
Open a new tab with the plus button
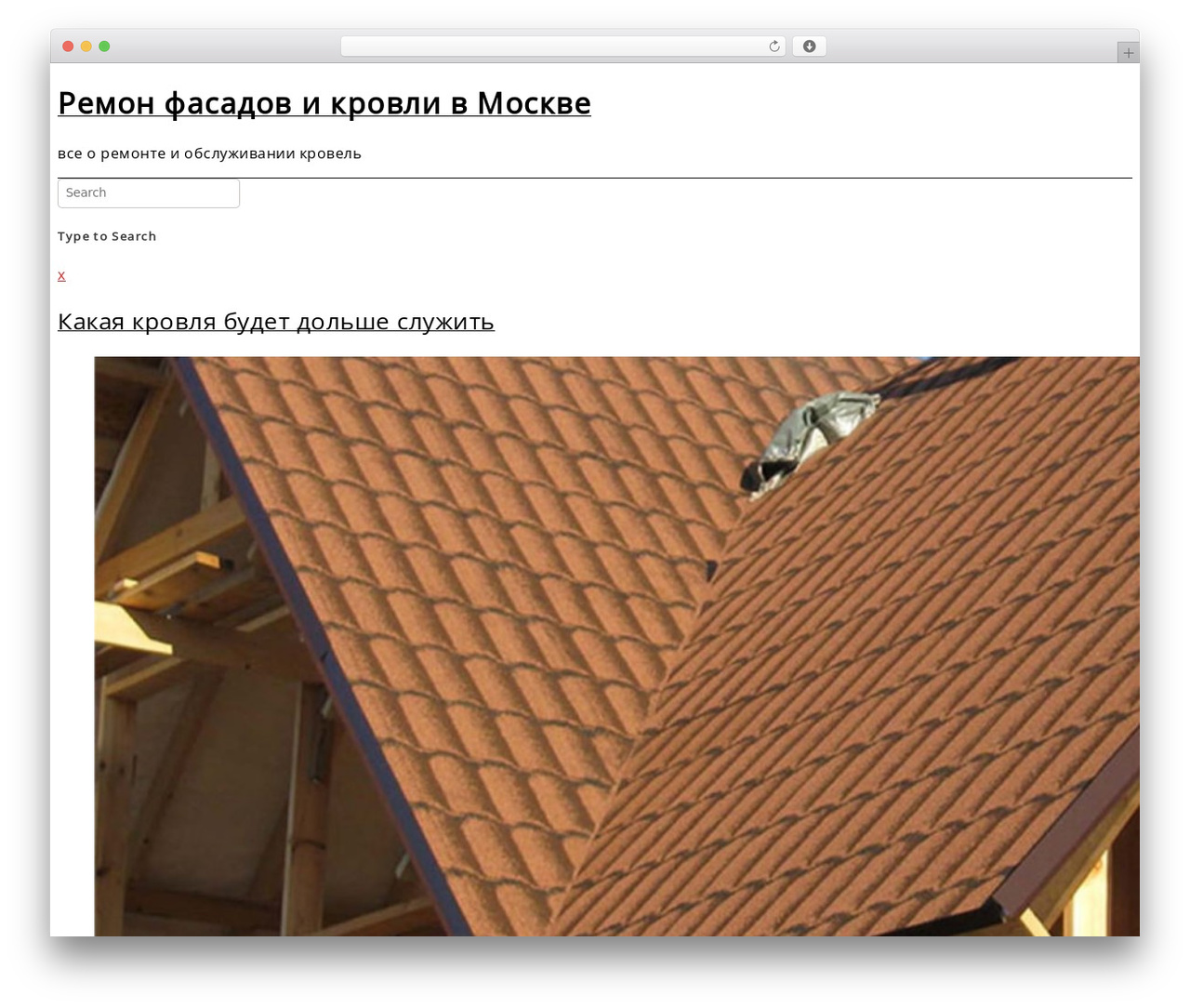pos(1128,53)
